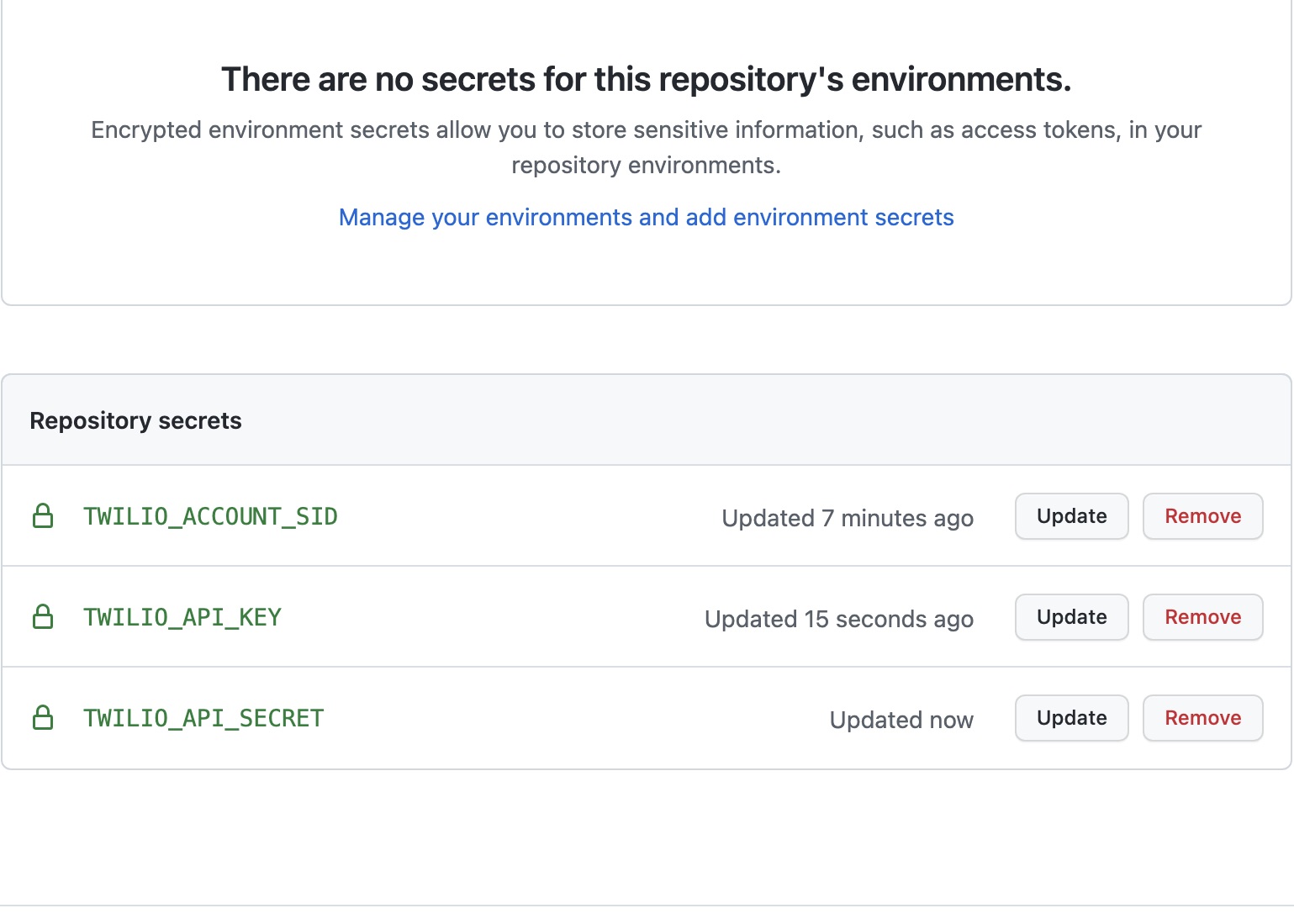Click the lock icon beside TWILIO_API_SECRET
Screen dimensions: 1294x924
[43, 718]
